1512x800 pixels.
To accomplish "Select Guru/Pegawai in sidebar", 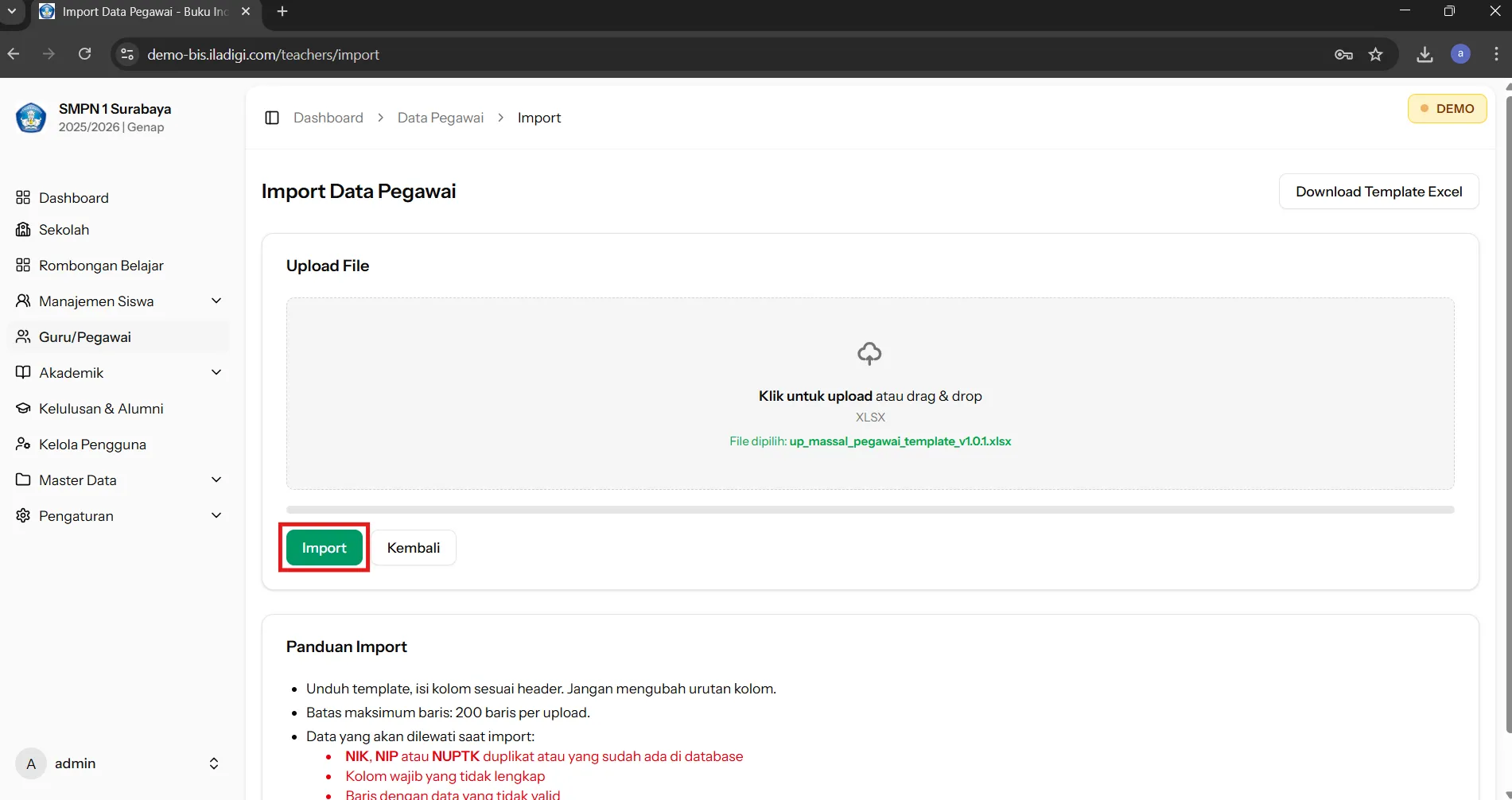I will (x=118, y=336).
